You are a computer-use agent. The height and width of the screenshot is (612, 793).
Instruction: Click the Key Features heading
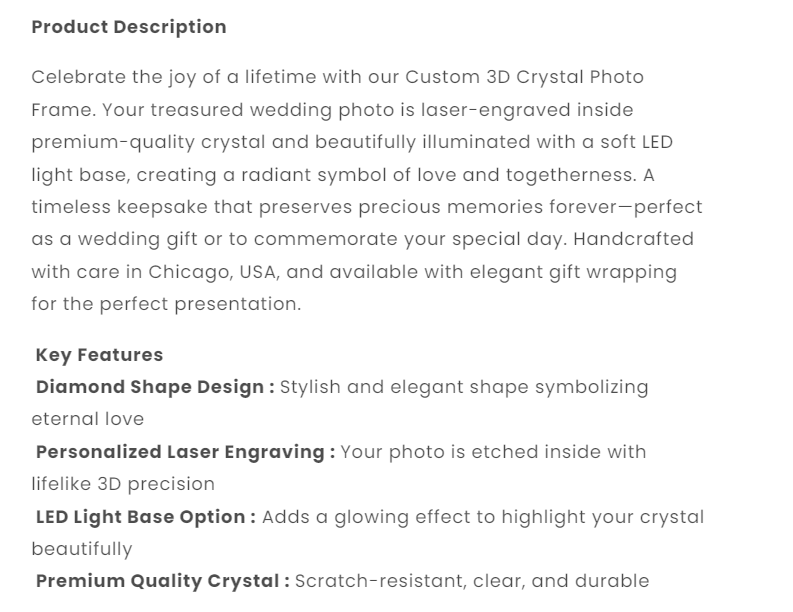(99, 354)
